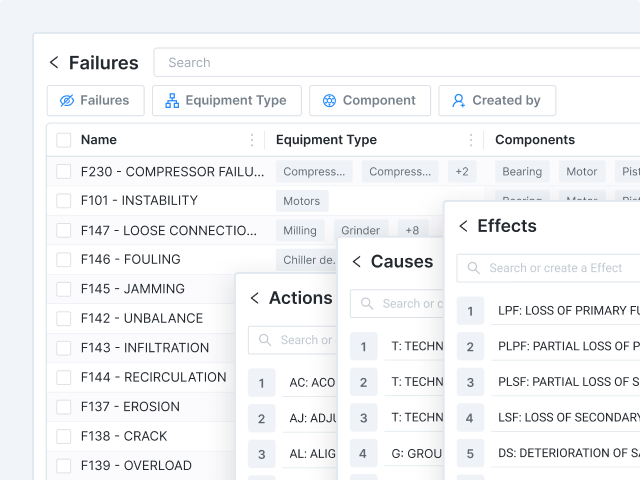
Task: Open the Created by filter dropdown
Action: (x=496, y=100)
